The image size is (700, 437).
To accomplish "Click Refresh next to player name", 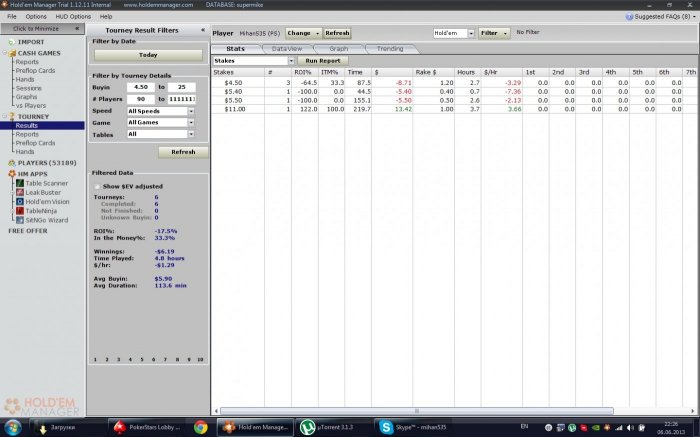I will [337, 33].
